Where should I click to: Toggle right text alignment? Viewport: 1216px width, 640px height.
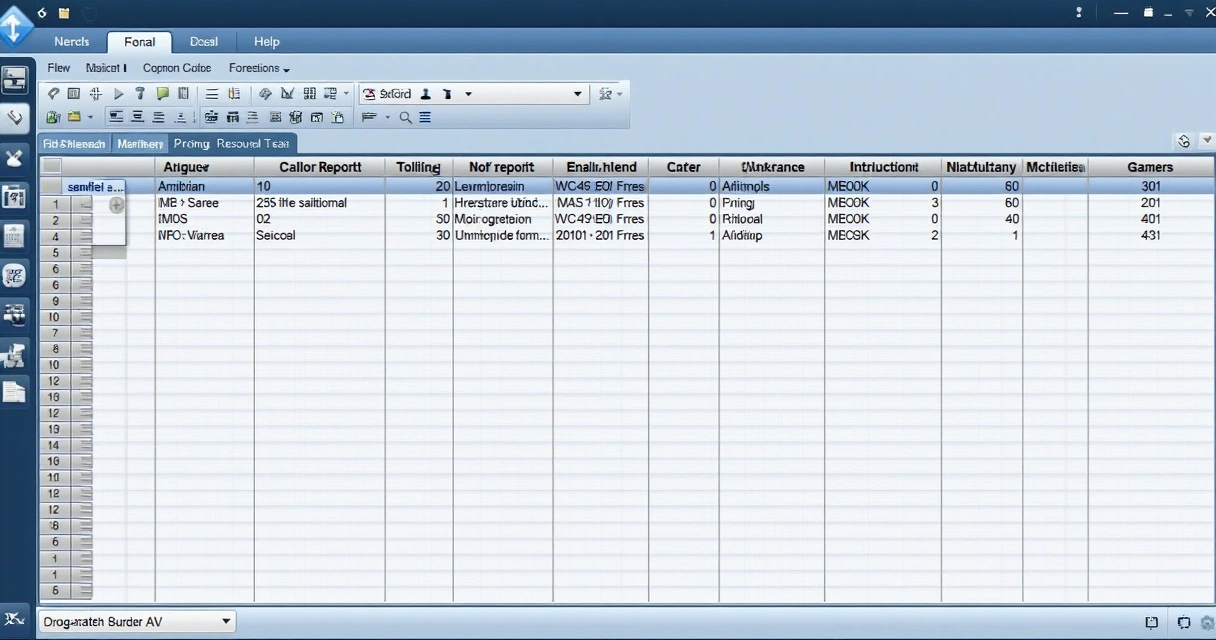click(158, 117)
